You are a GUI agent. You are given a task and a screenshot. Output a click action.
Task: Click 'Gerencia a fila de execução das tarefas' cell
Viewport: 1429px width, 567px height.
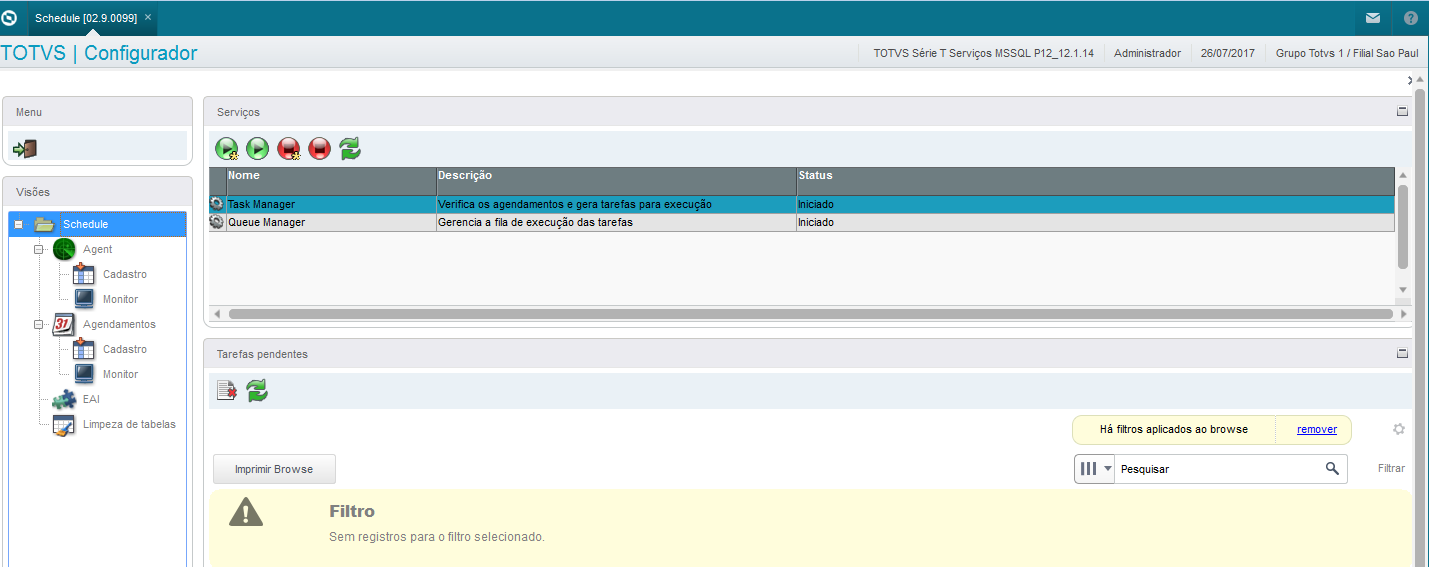(616, 222)
